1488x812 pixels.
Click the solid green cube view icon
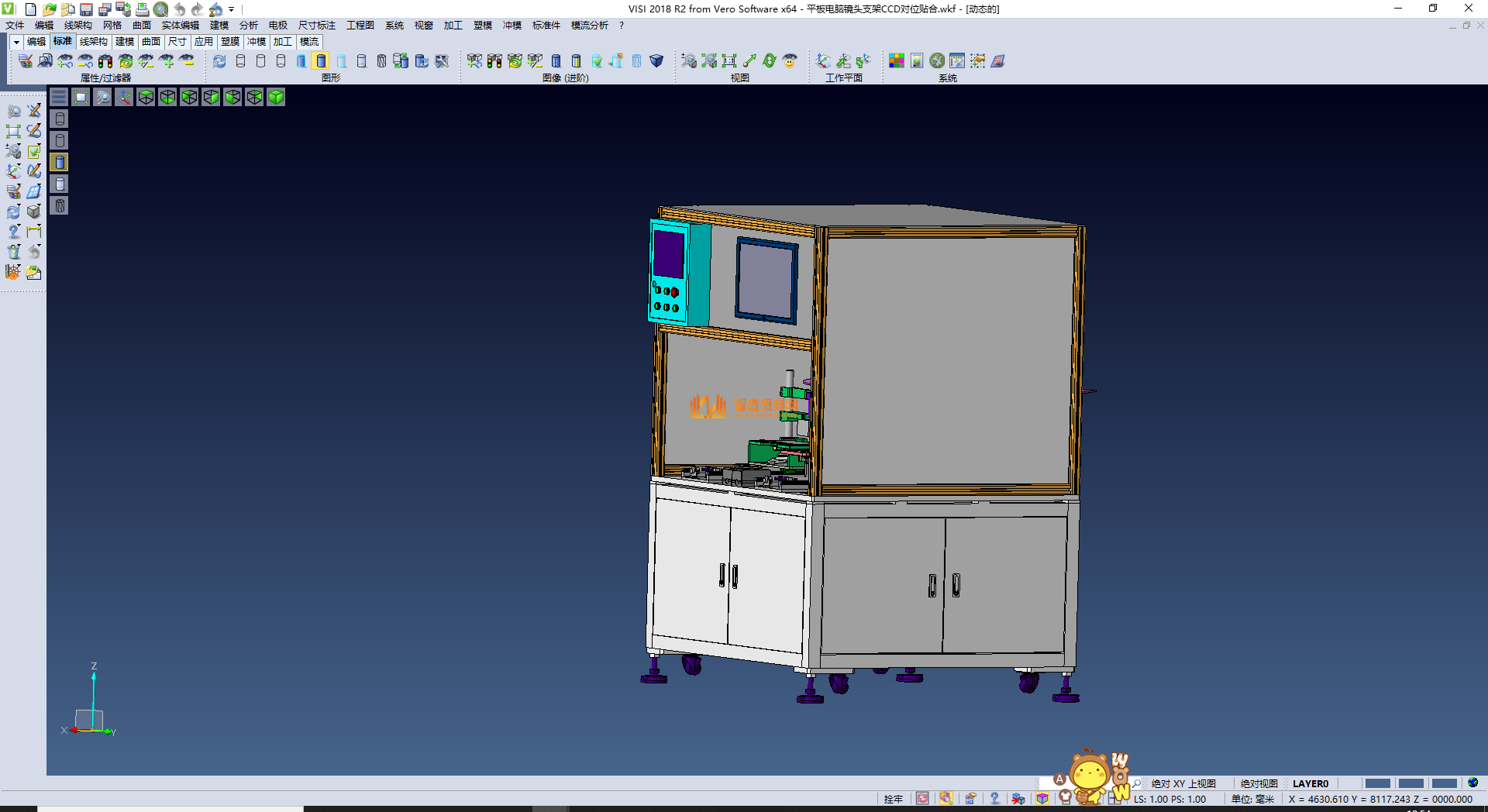click(x=276, y=97)
